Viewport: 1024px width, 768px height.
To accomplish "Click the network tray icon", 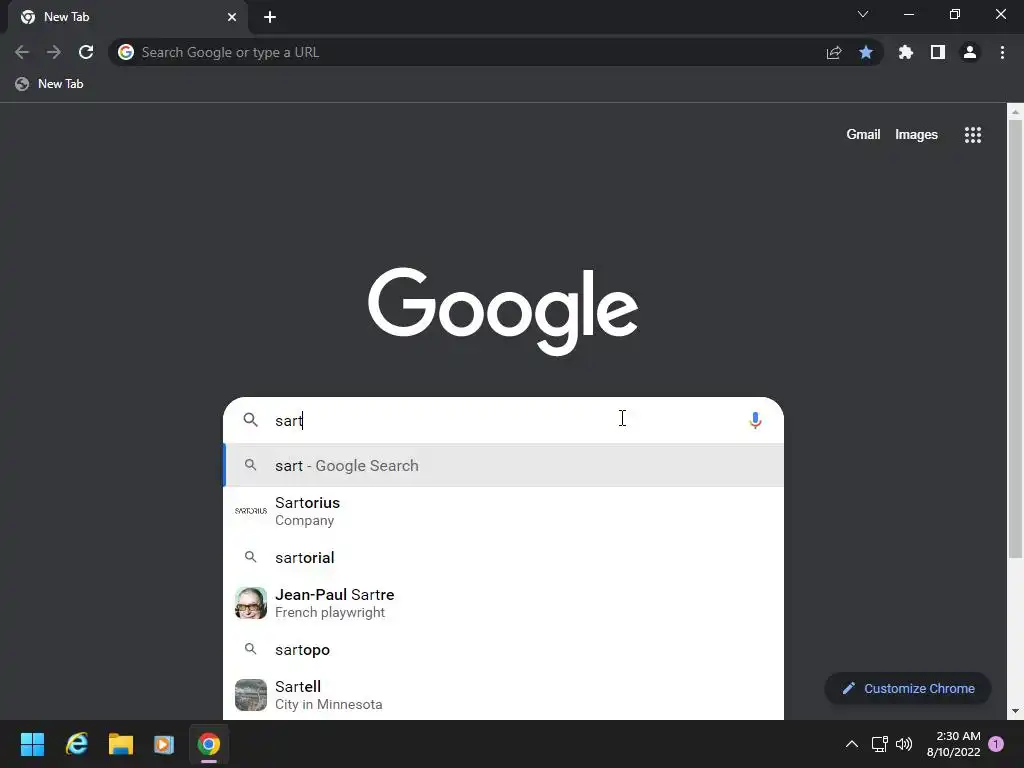I will [880, 744].
